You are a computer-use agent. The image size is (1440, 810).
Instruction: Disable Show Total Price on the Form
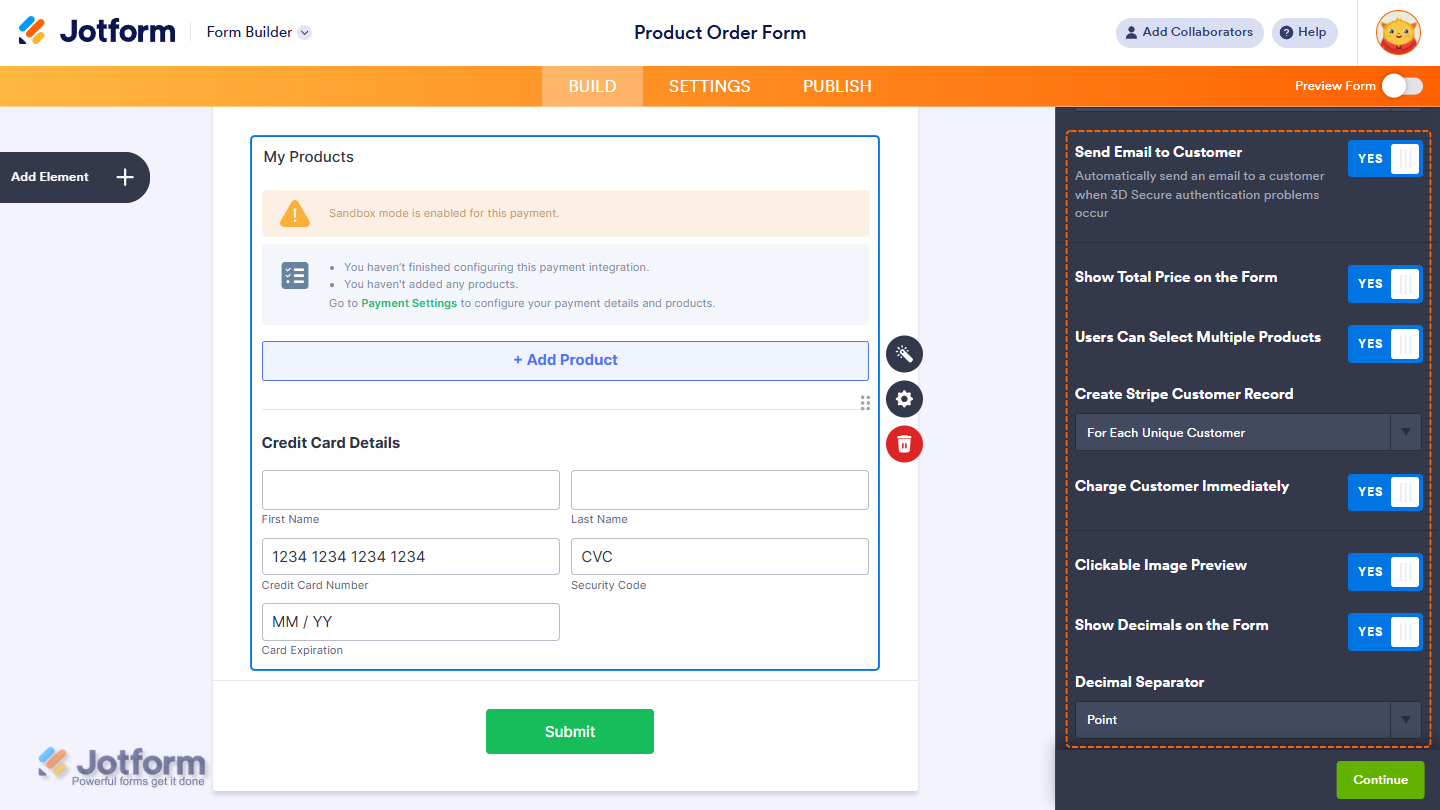point(1385,284)
